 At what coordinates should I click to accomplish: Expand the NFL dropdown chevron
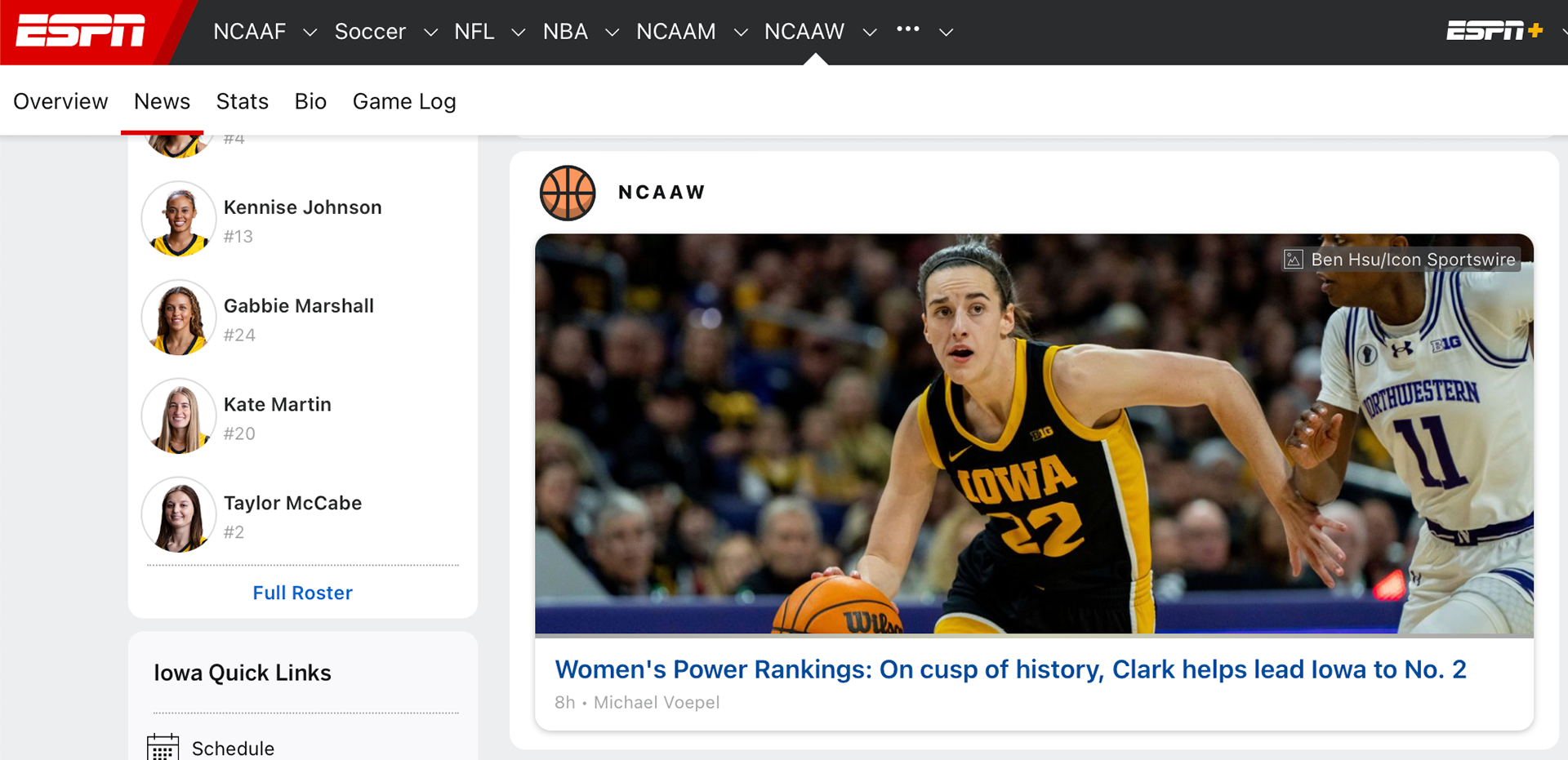coord(518,33)
